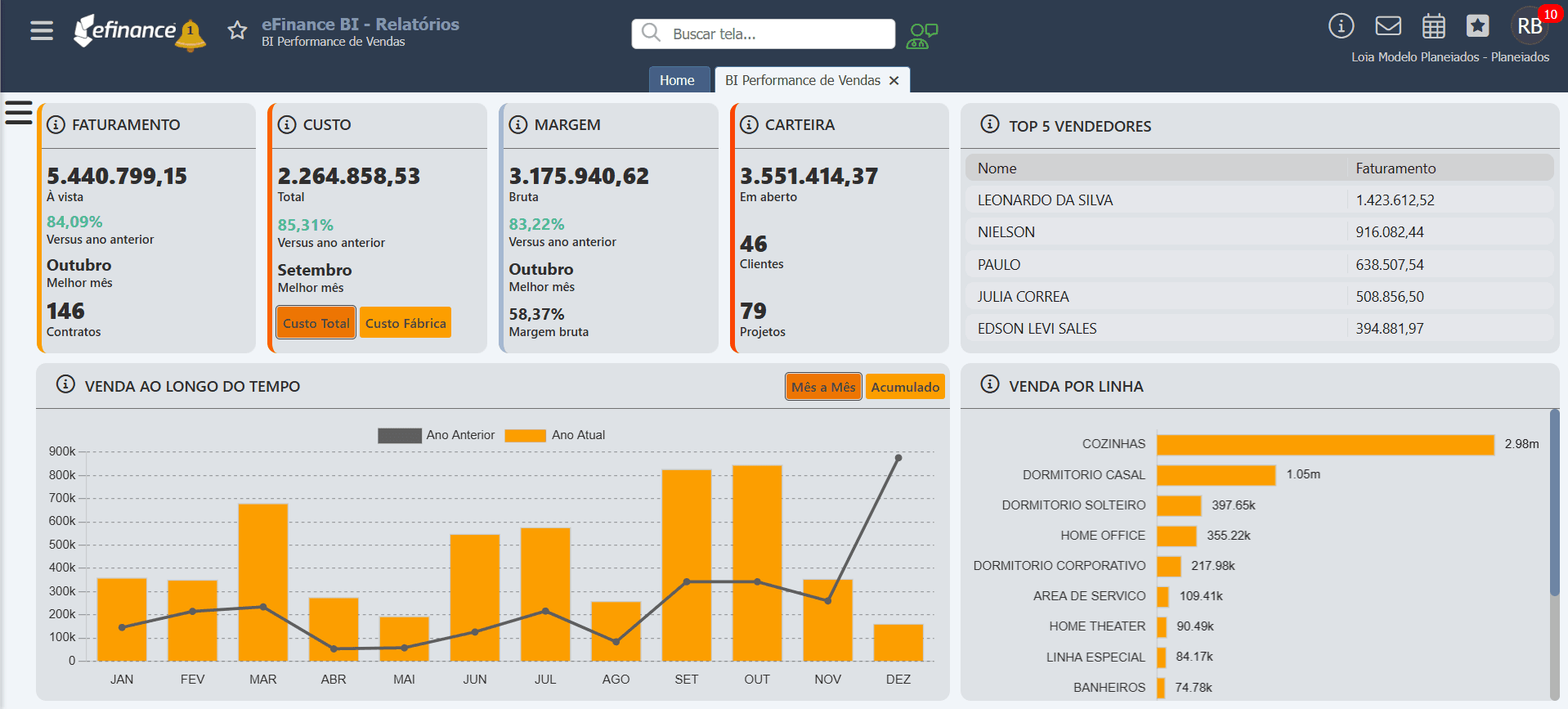
Task: Open the favorites star box icon
Action: pos(1477,26)
